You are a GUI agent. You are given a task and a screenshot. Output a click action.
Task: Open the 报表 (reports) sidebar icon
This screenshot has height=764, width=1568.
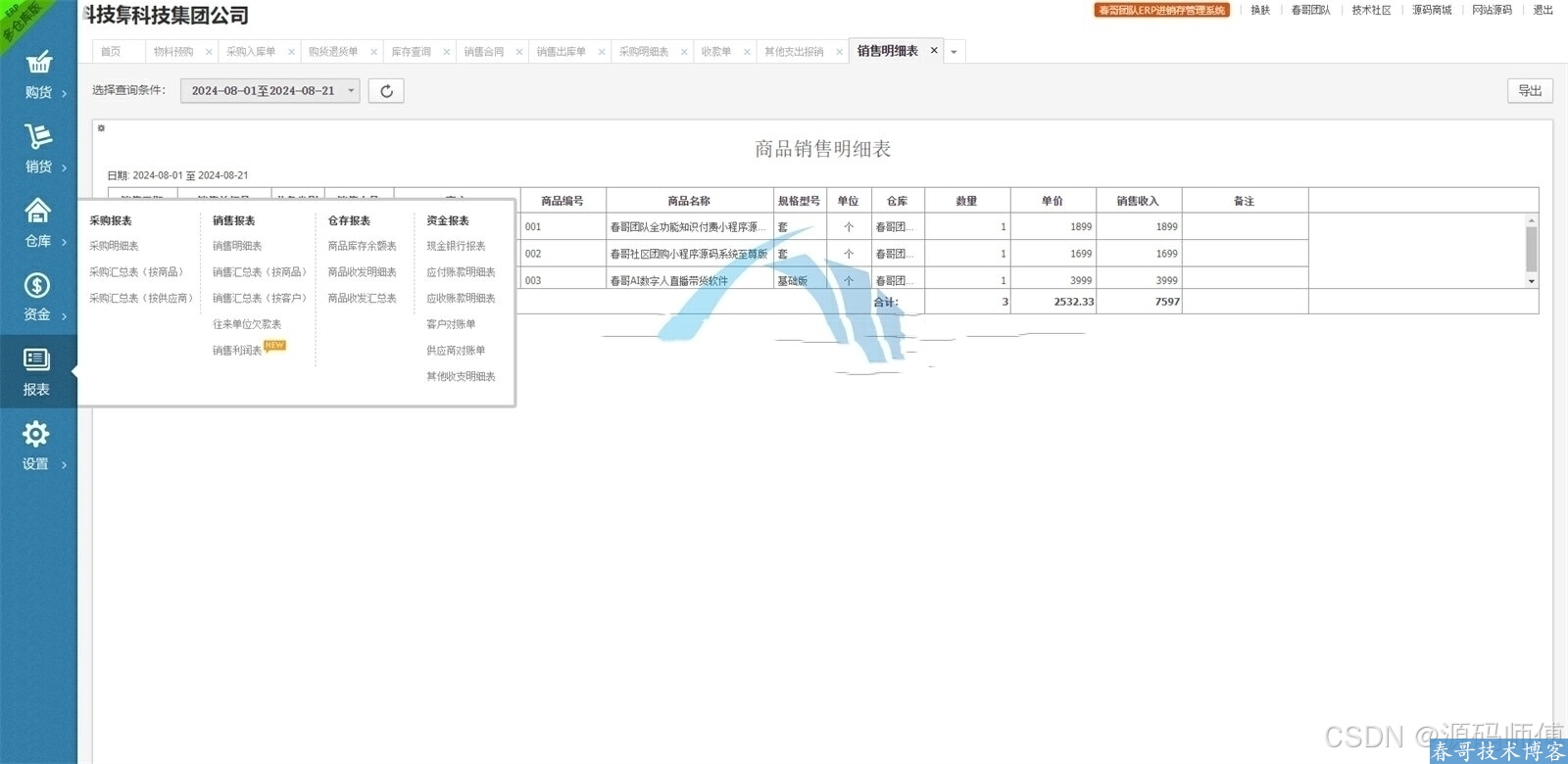pos(38,372)
